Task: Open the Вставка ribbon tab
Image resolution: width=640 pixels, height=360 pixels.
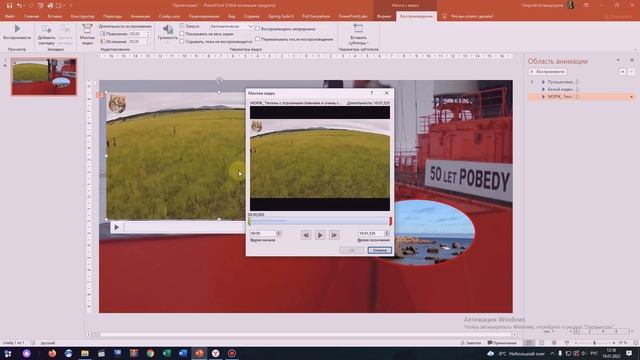Action: (x=55, y=16)
